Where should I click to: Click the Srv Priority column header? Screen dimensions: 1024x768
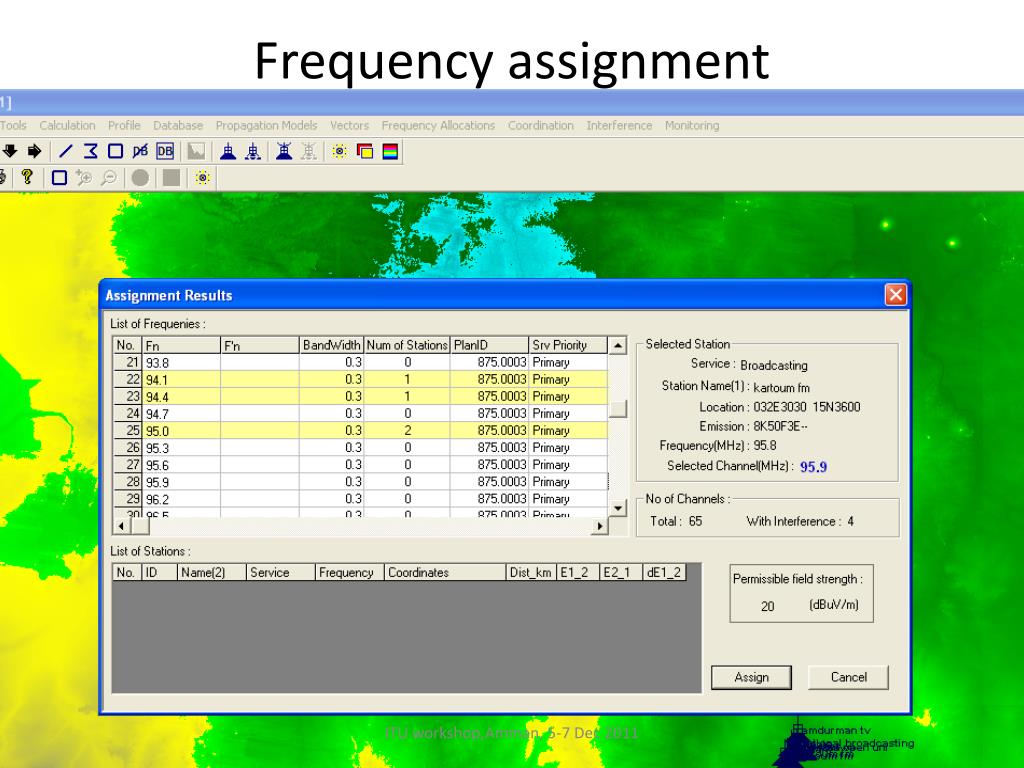568,345
